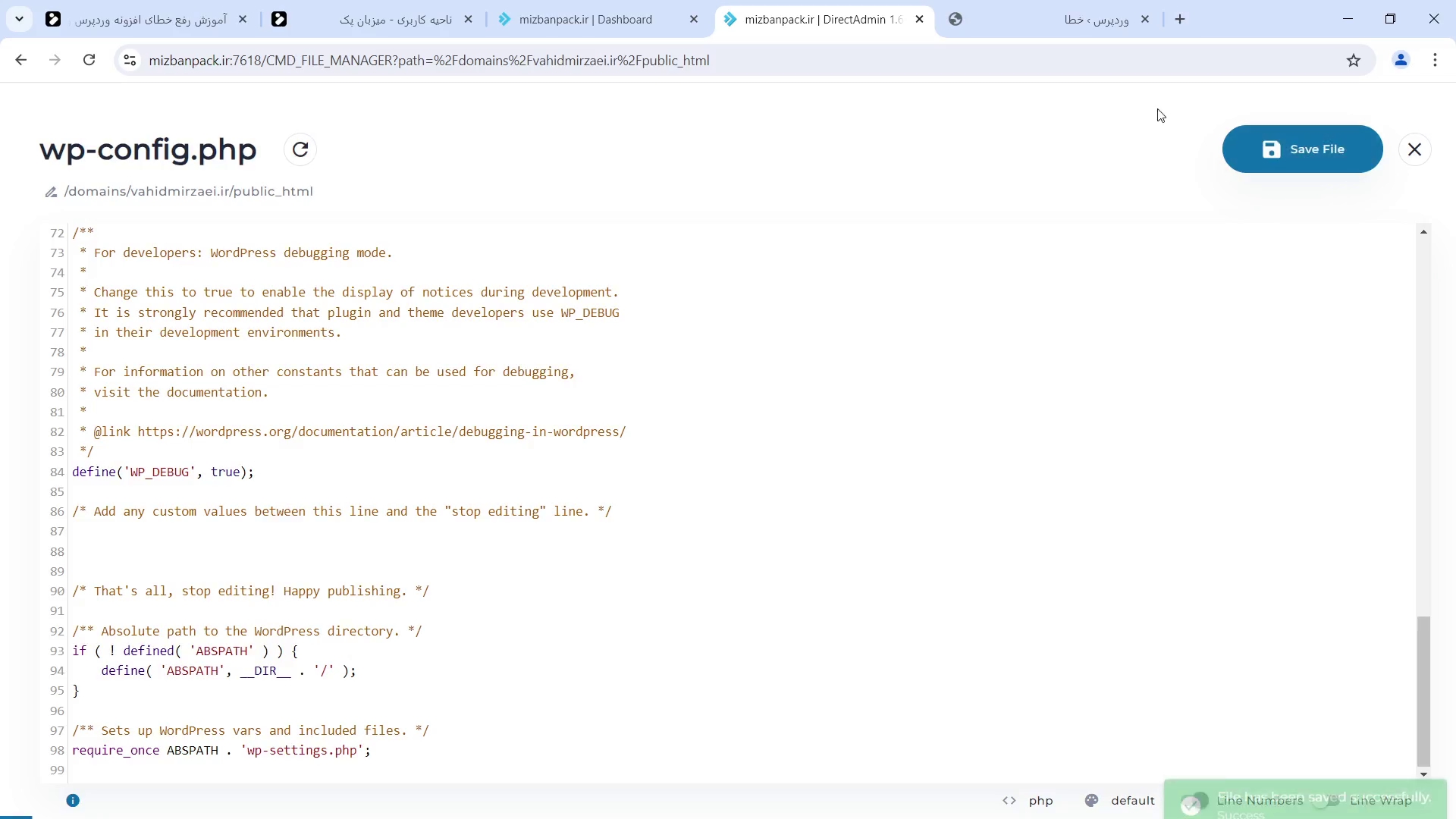
Task: Go back to the previous page
Action: (21, 60)
